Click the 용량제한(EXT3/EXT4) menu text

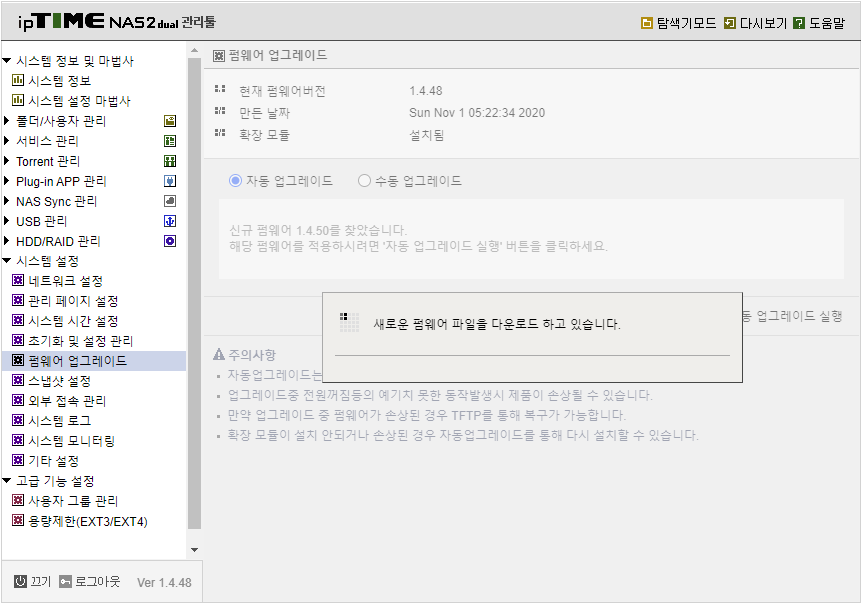click(x=88, y=521)
